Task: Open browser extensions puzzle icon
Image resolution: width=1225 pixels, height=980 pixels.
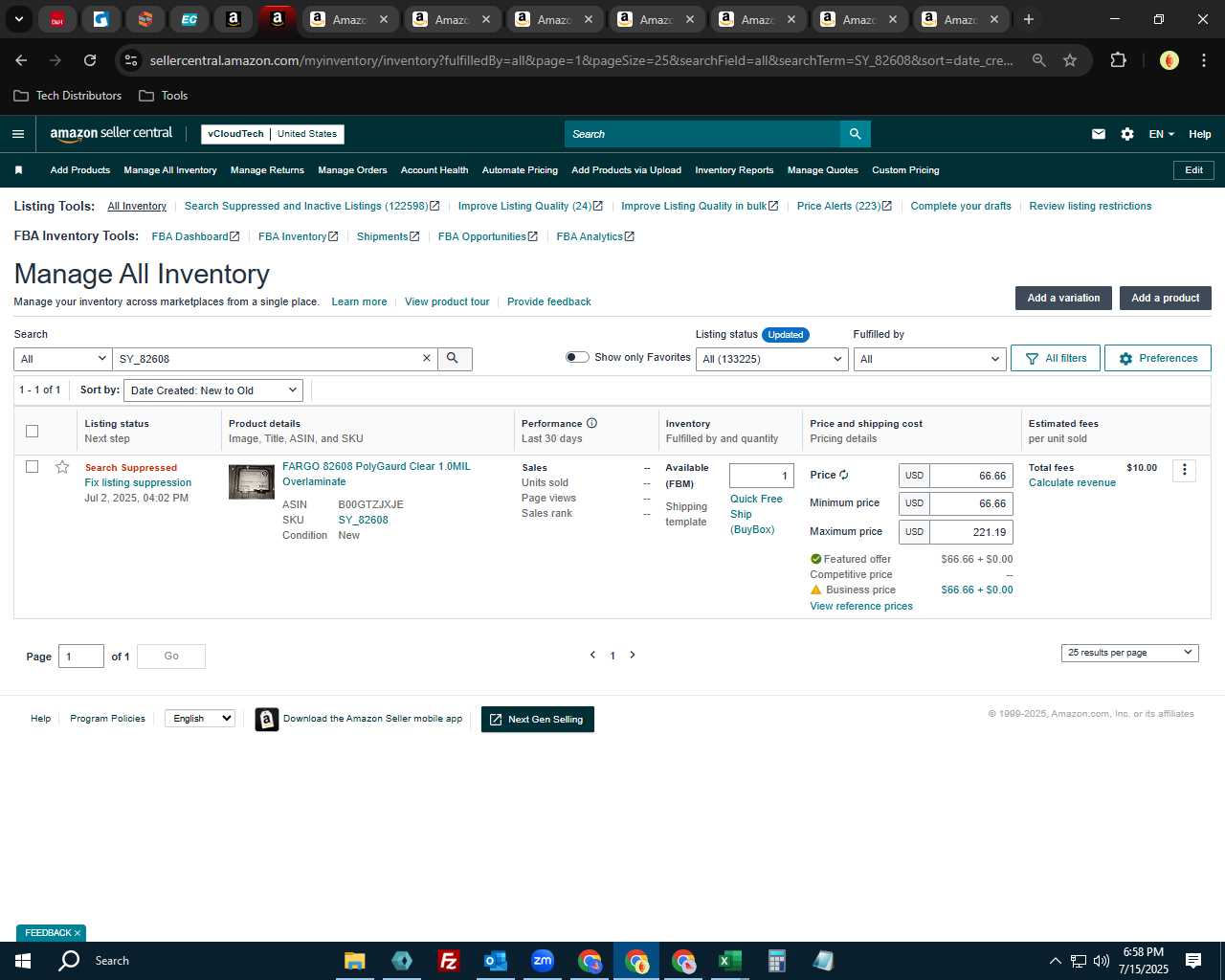Action: tap(1118, 60)
